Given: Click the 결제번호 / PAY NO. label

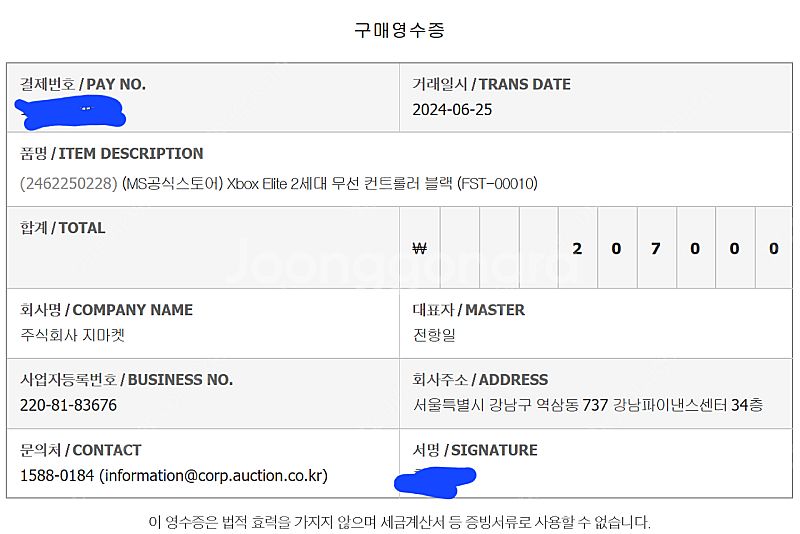Looking at the screenshot, I should click(x=83, y=84).
